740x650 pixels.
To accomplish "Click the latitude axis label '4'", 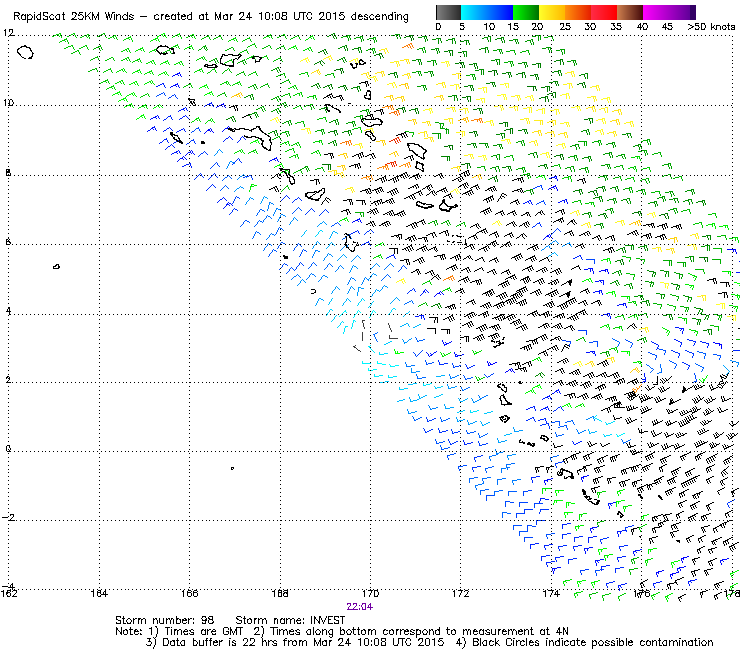I will [x=8, y=311].
